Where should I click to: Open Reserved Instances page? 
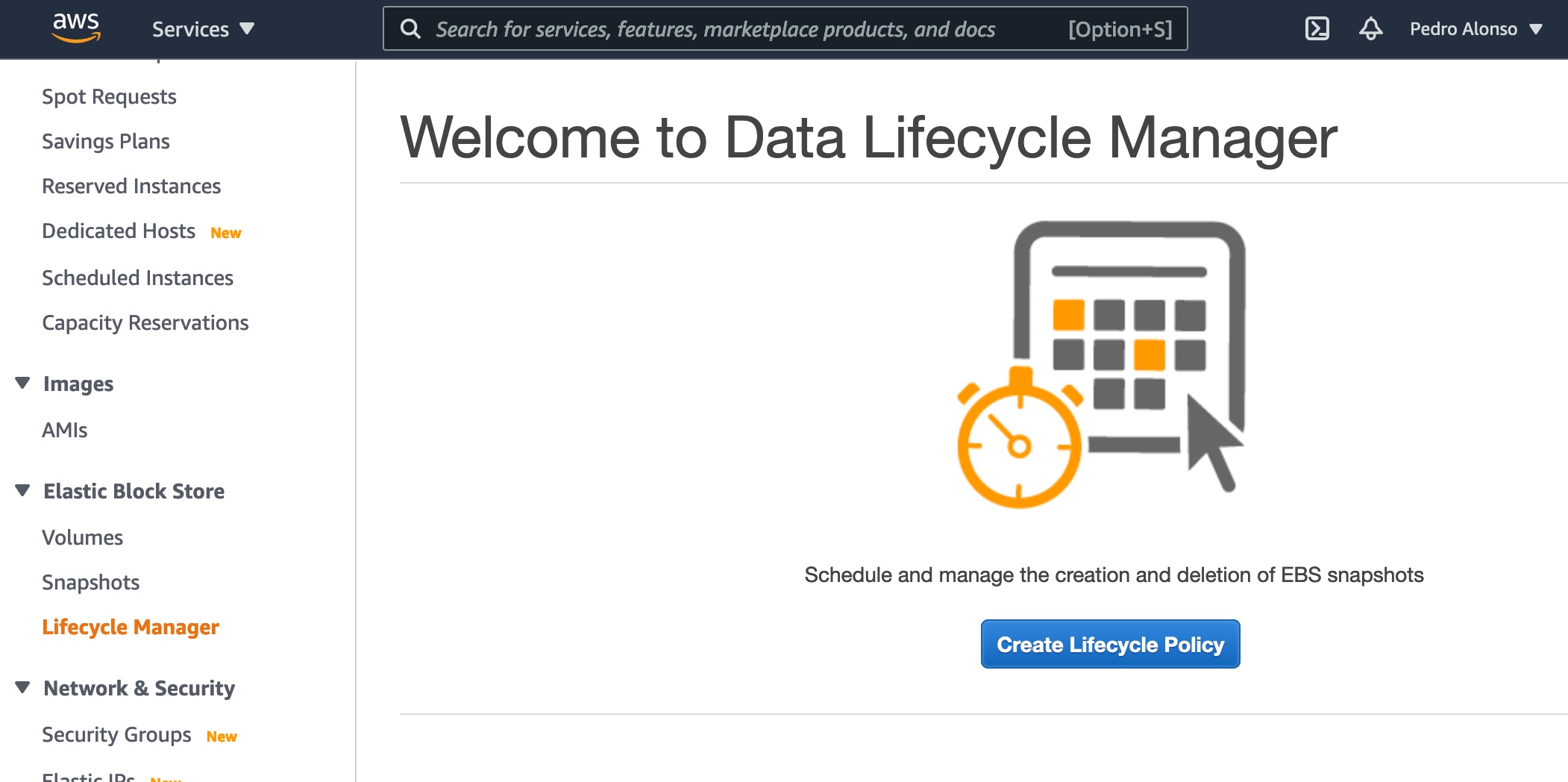tap(131, 187)
